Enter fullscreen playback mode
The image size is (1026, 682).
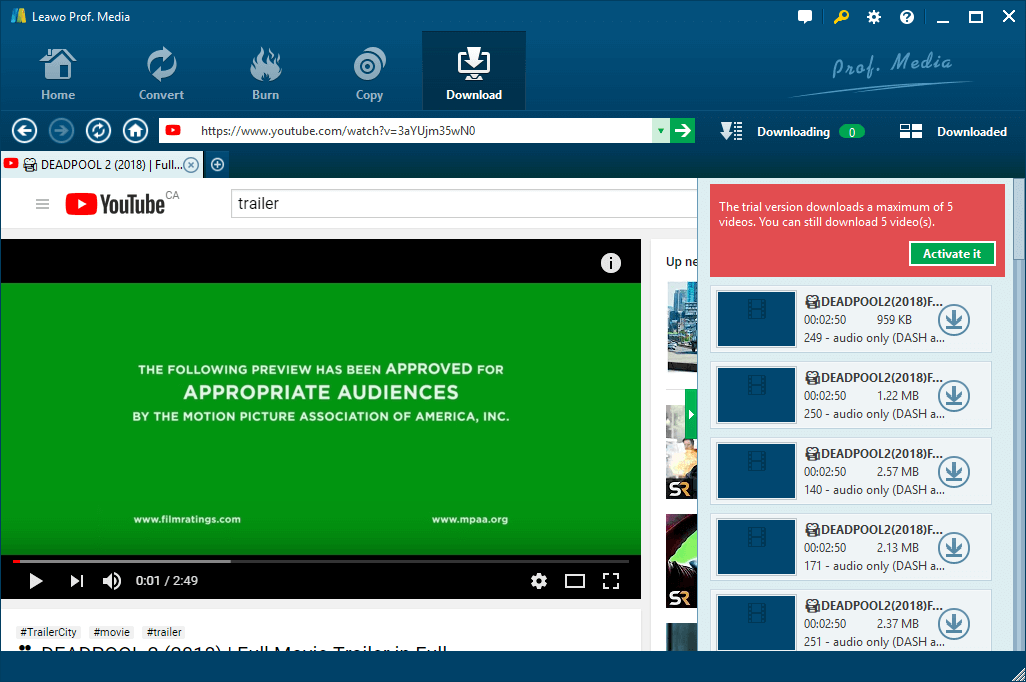(x=611, y=580)
